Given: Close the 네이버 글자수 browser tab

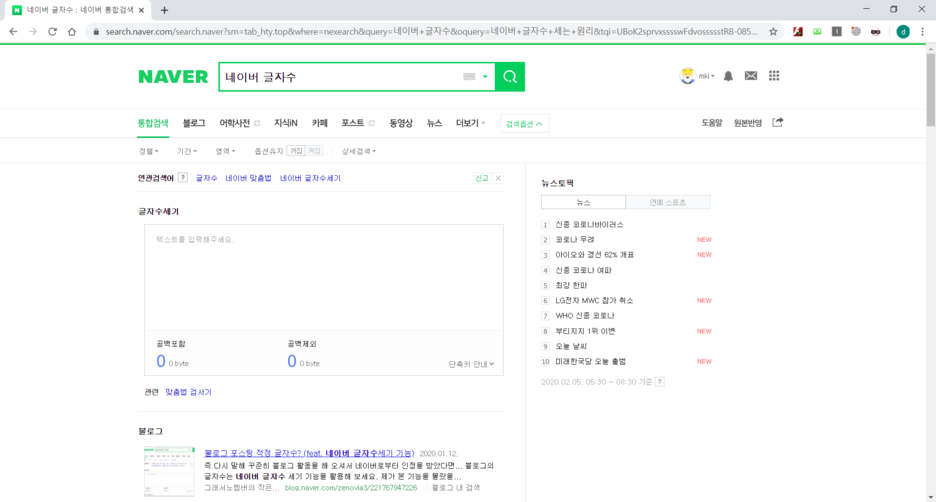Looking at the screenshot, I should point(141,10).
